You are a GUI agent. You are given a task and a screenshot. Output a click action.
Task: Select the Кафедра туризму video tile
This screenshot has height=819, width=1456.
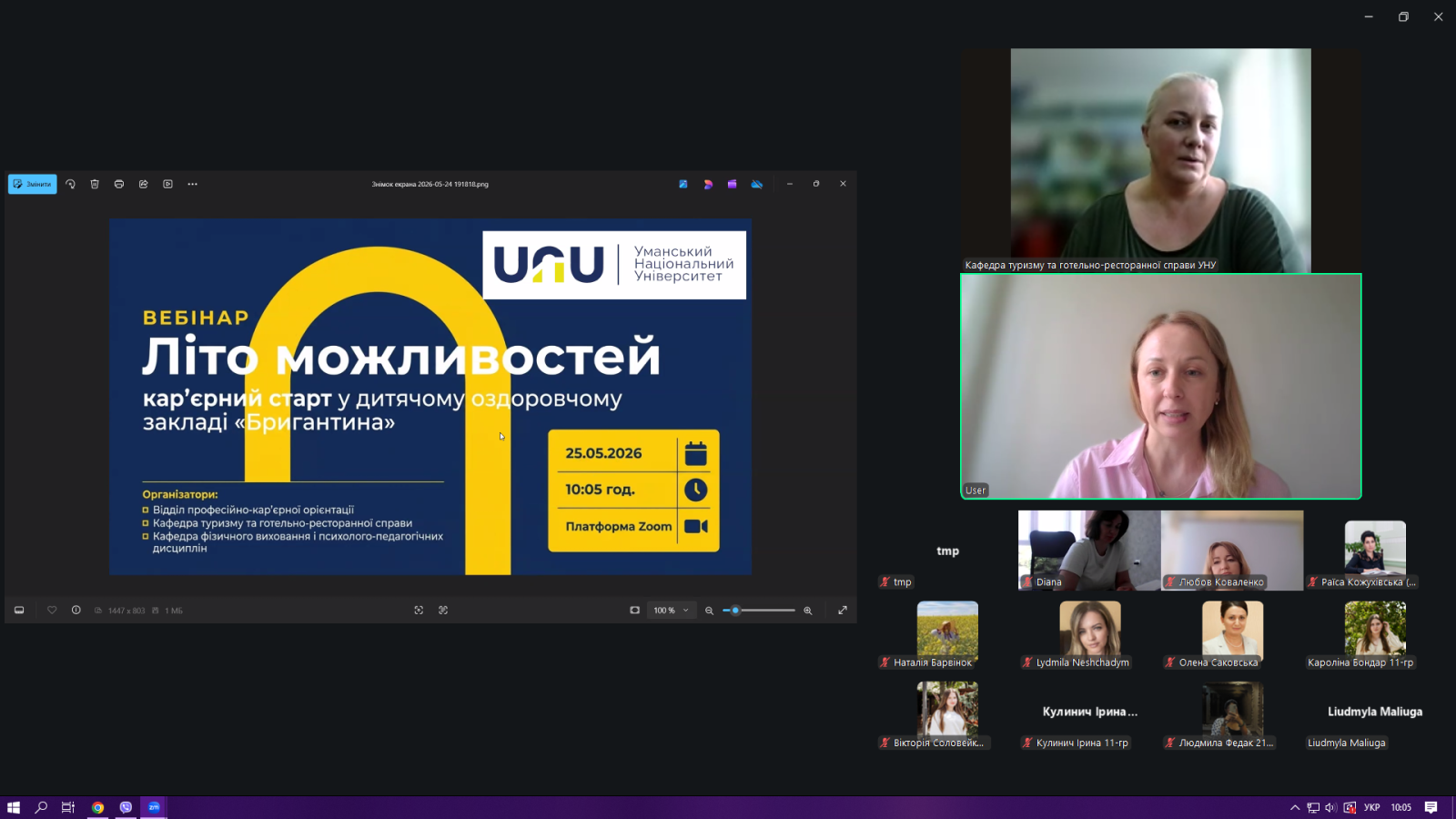coord(1161,160)
